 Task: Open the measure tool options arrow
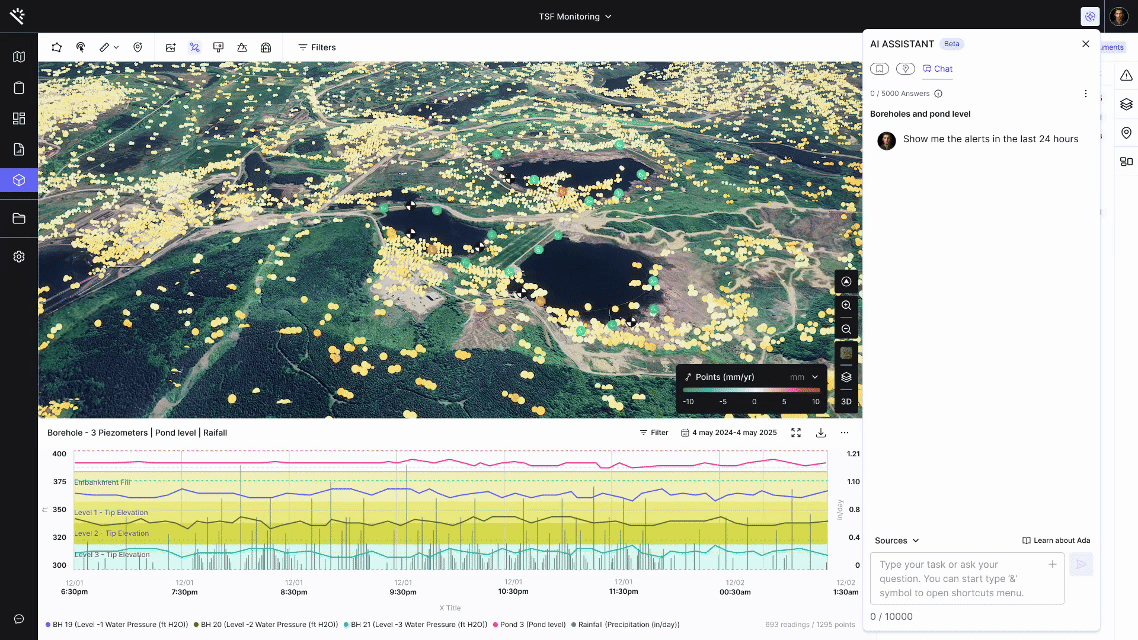116,47
